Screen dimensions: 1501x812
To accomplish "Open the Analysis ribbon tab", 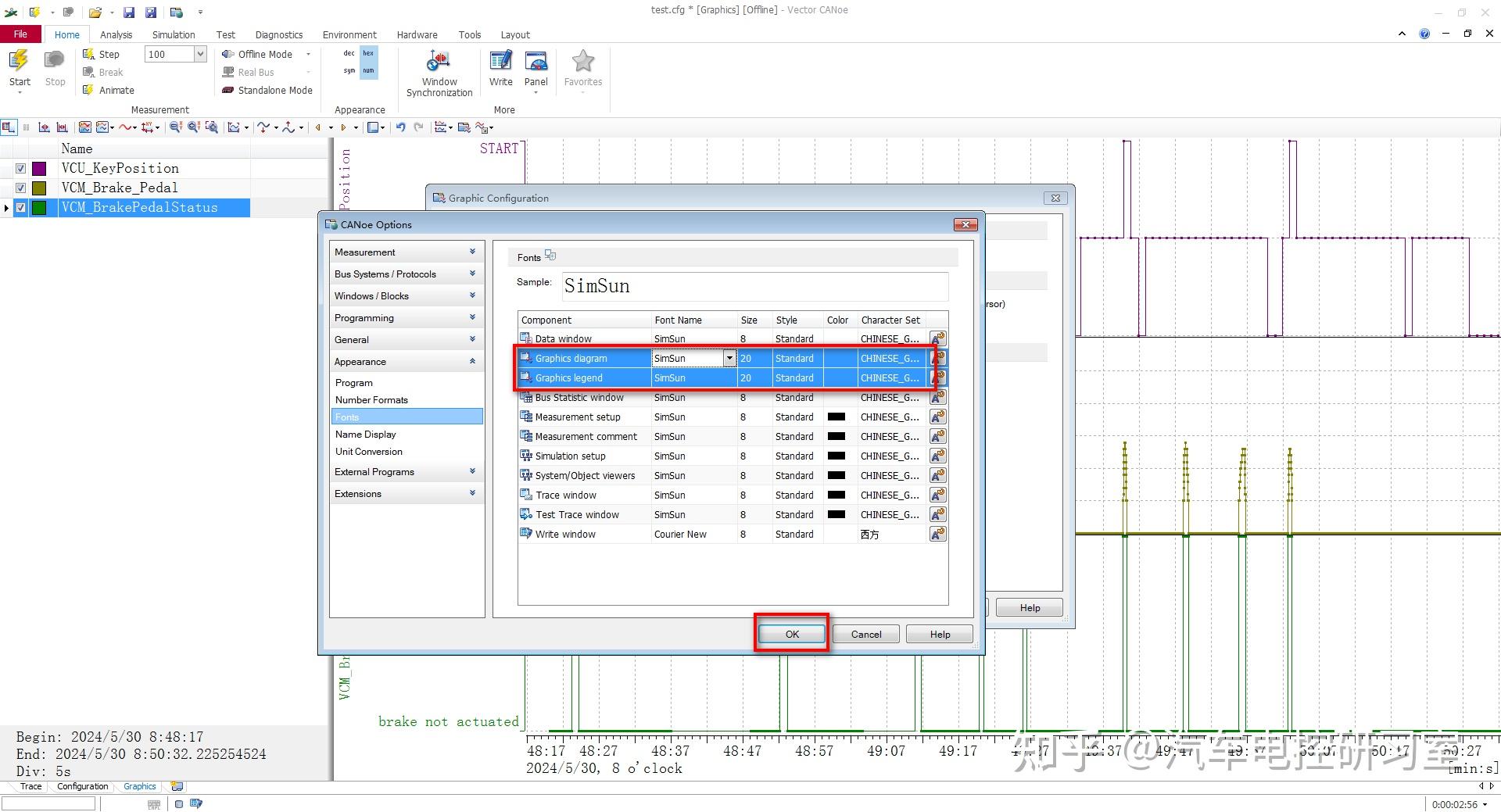I will [x=116, y=34].
